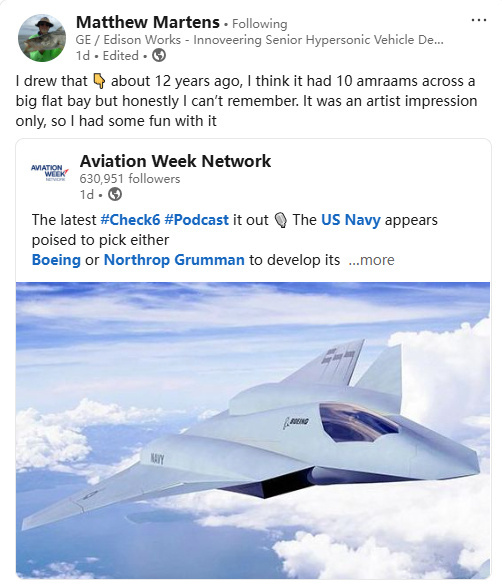Open the Boeing fighter jet concept image
This screenshot has height=587, width=502.
(253, 431)
